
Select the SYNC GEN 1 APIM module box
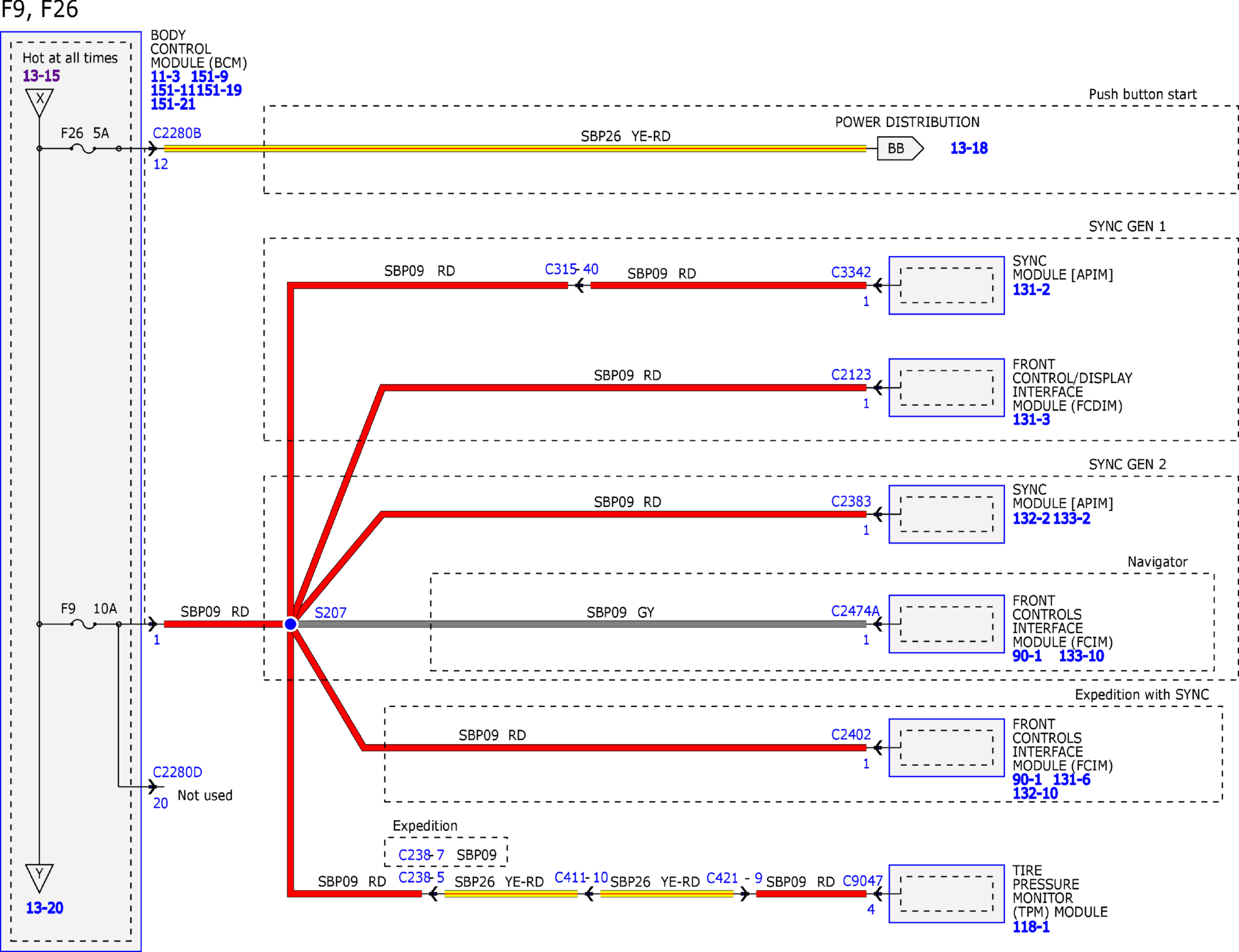pos(946,286)
